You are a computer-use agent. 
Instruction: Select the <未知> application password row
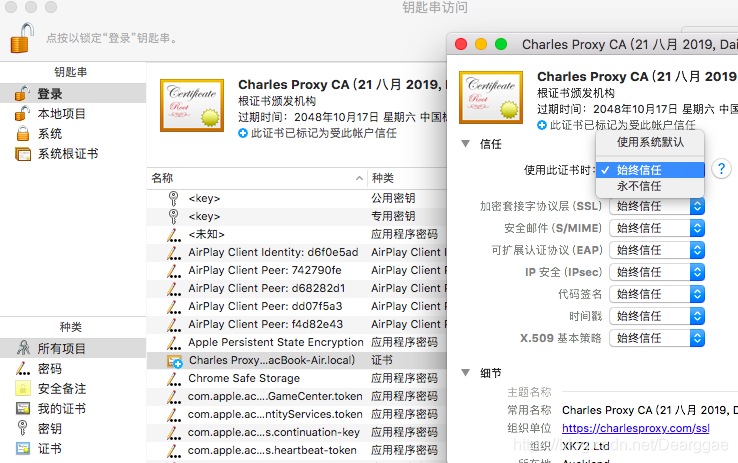297,234
